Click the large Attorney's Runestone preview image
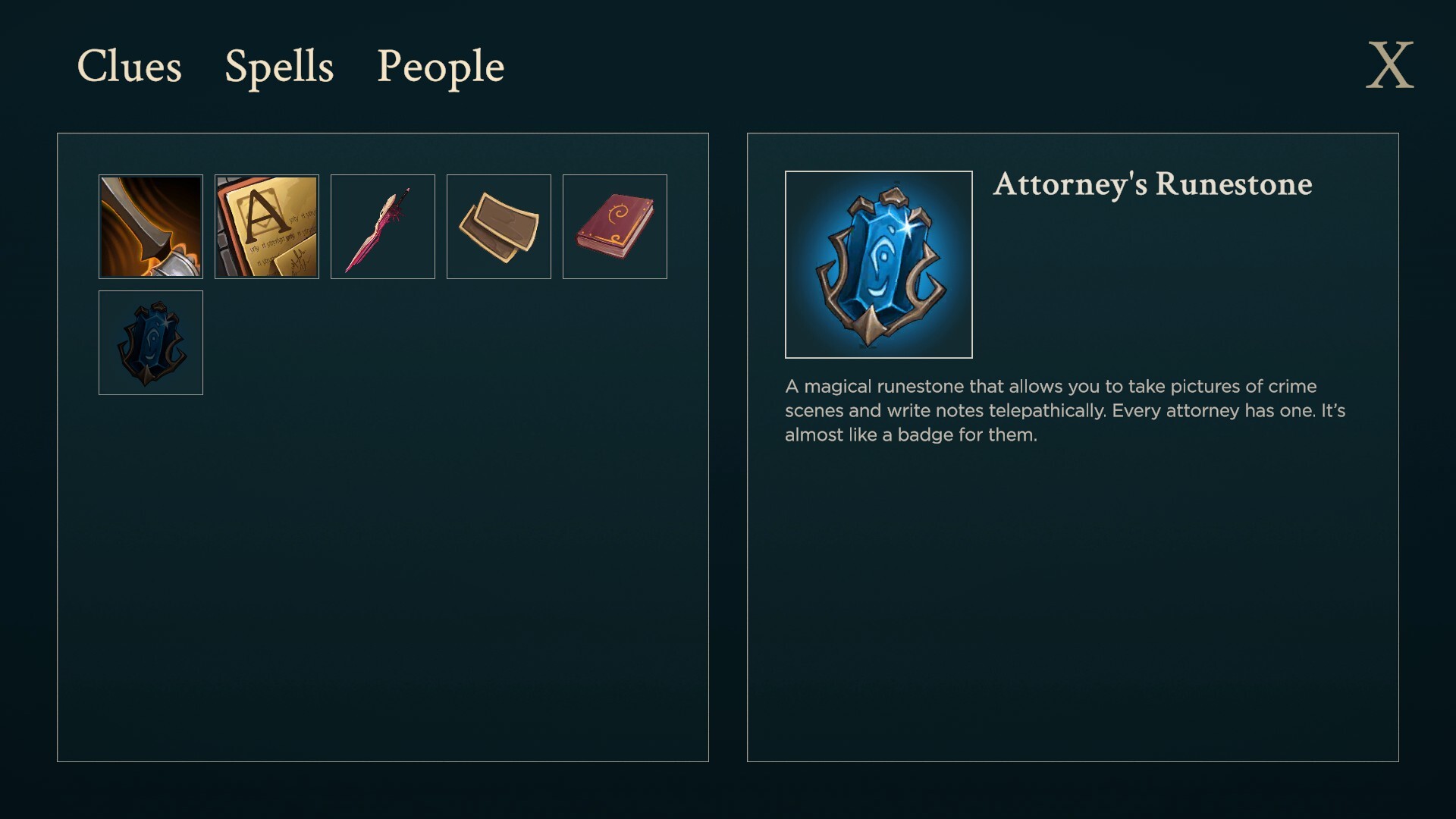The image size is (1456, 819). click(878, 265)
